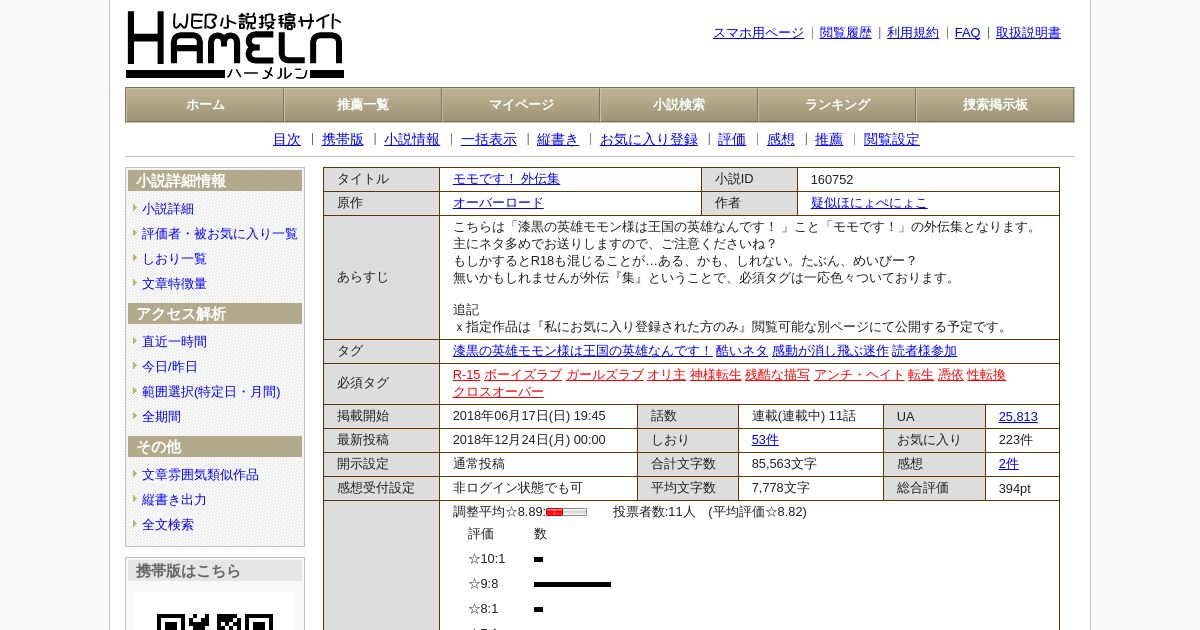Open 閲覧設定 in the sub navigation
The height and width of the screenshot is (630, 1200).
coord(892,140)
